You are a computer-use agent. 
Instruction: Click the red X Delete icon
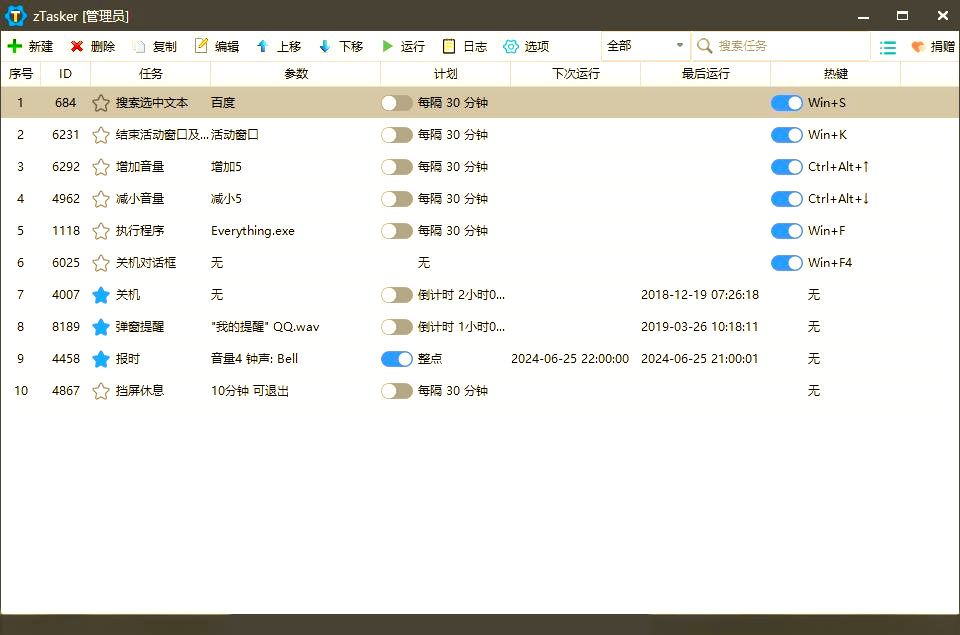(77, 46)
